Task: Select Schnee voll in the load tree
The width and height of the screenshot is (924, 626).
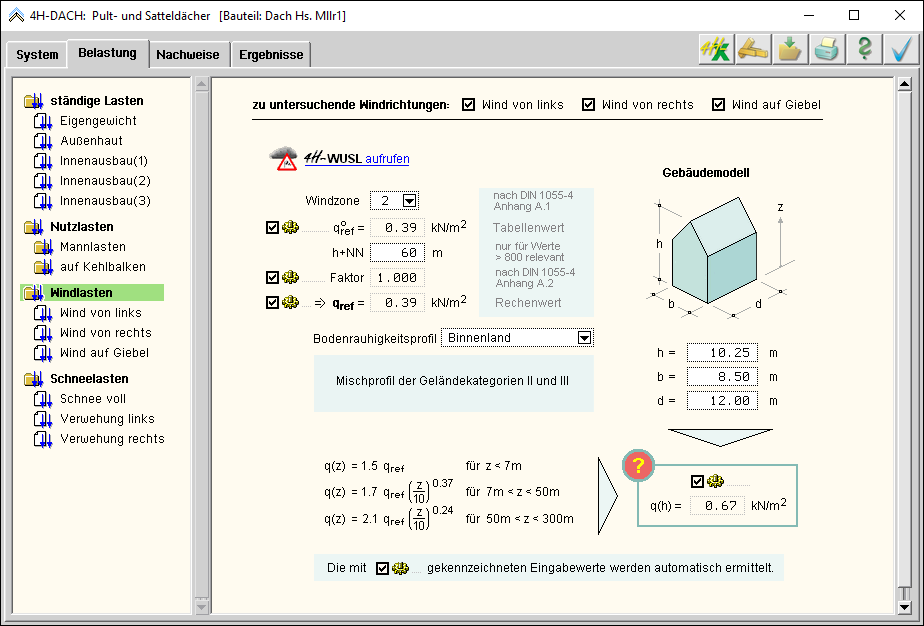Action: click(x=93, y=399)
